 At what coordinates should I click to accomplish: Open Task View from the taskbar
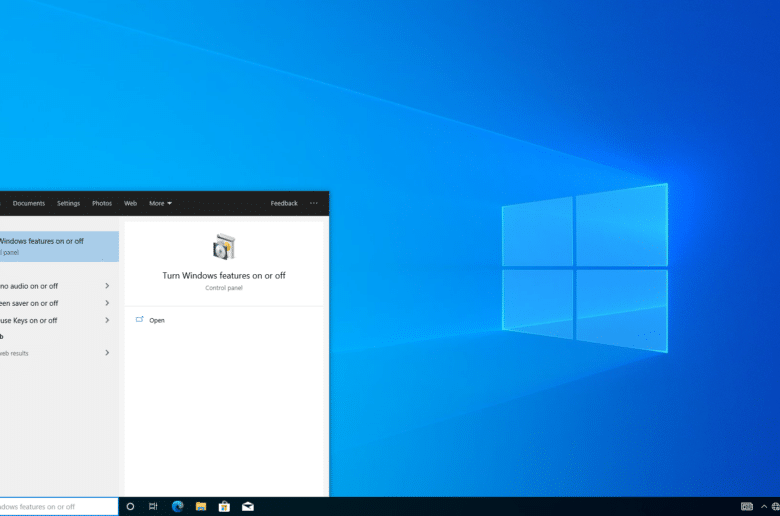pyautogui.click(x=153, y=507)
